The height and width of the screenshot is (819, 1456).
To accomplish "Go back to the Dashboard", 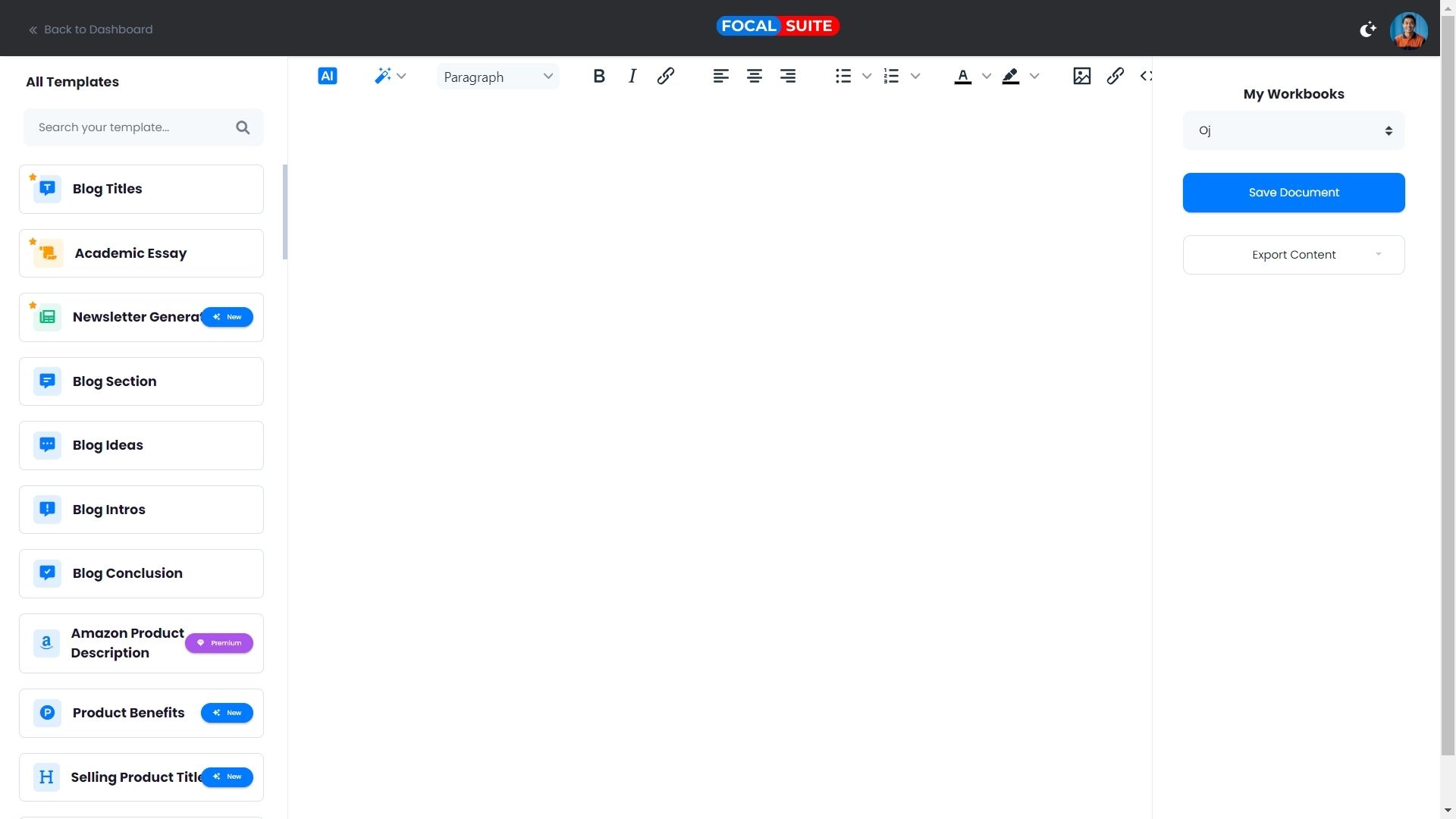I will pyautogui.click(x=90, y=30).
